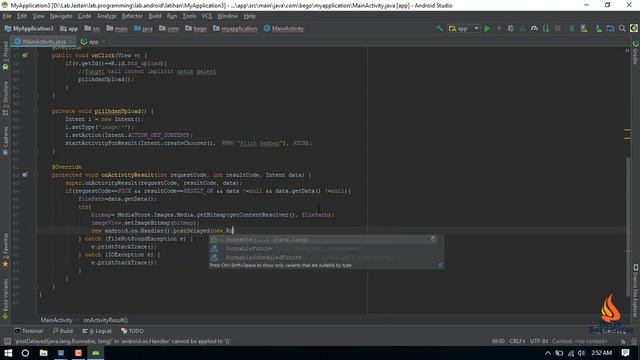This screenshot has width=640, height=360.
Task: Open the VCS menu
Action: click(x=207, y=16)
